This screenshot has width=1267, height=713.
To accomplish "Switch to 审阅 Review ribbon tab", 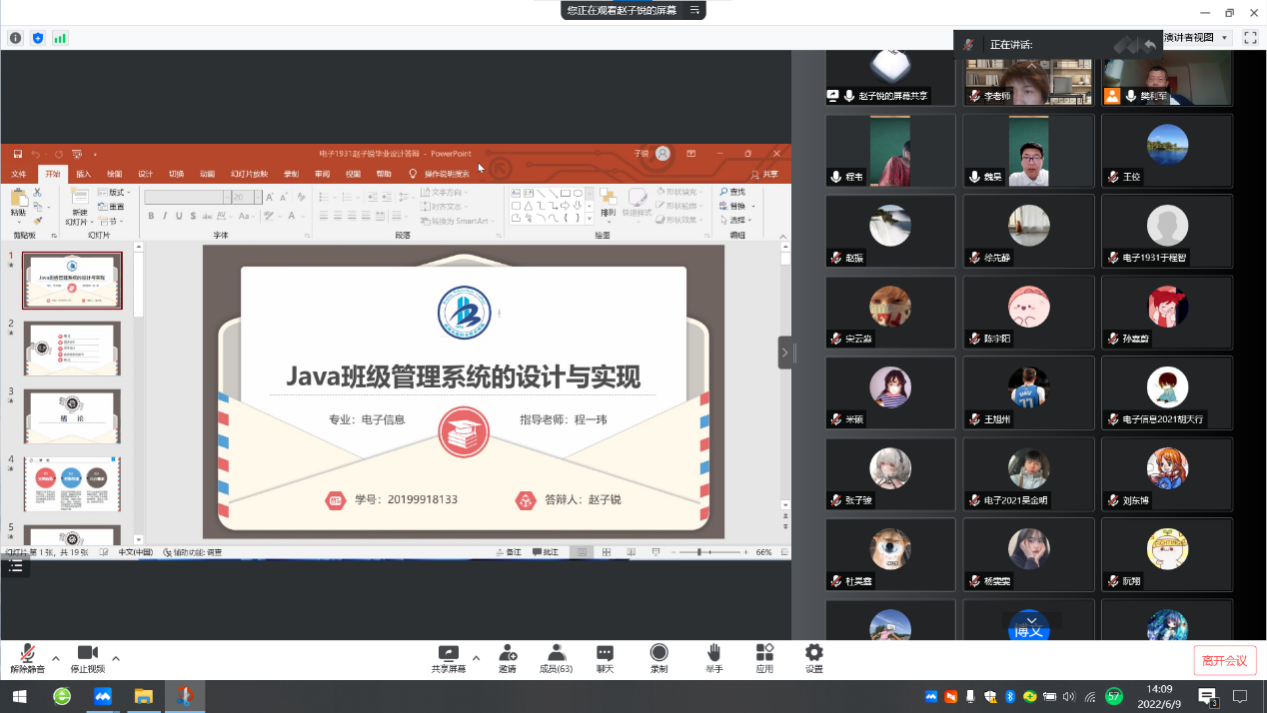I will pyautogui.click(x=322, y=174).
